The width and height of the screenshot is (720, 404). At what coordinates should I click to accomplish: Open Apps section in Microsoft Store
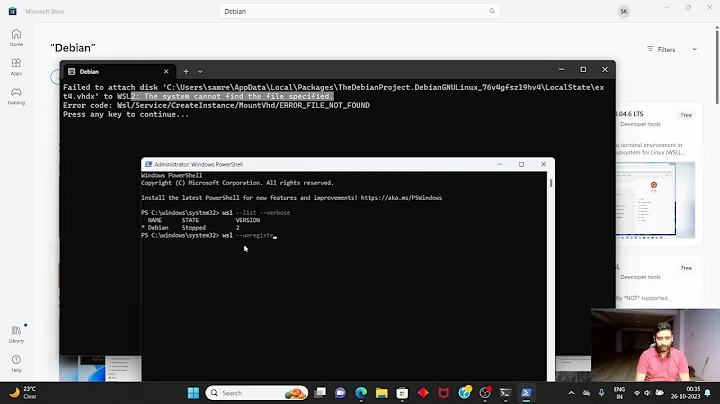16,67
